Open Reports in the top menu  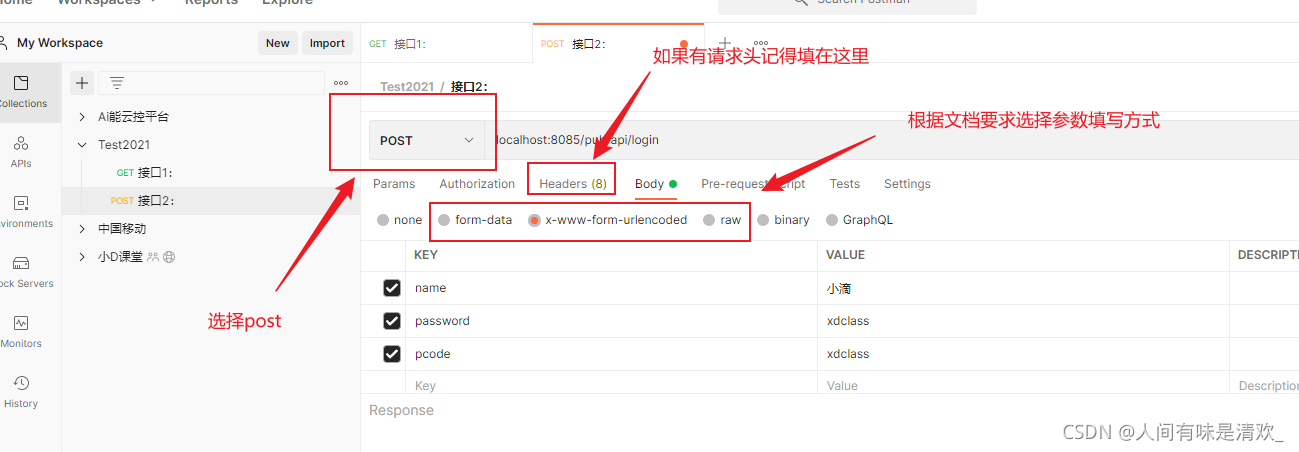[212, 2]
